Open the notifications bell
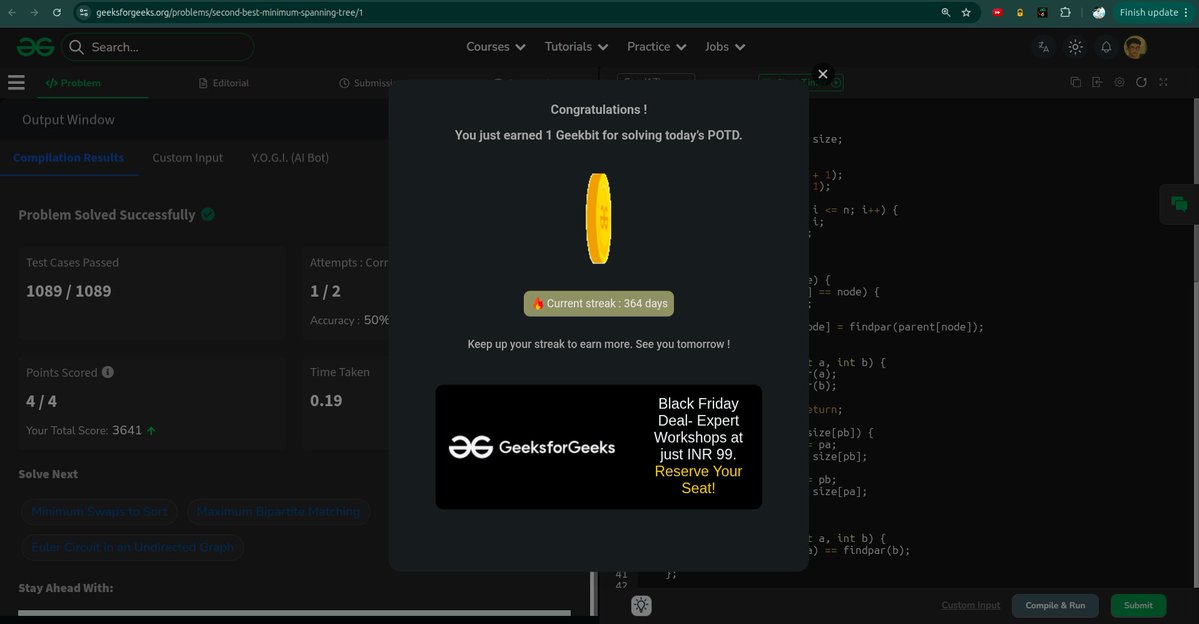 (x=1106, y=47)
